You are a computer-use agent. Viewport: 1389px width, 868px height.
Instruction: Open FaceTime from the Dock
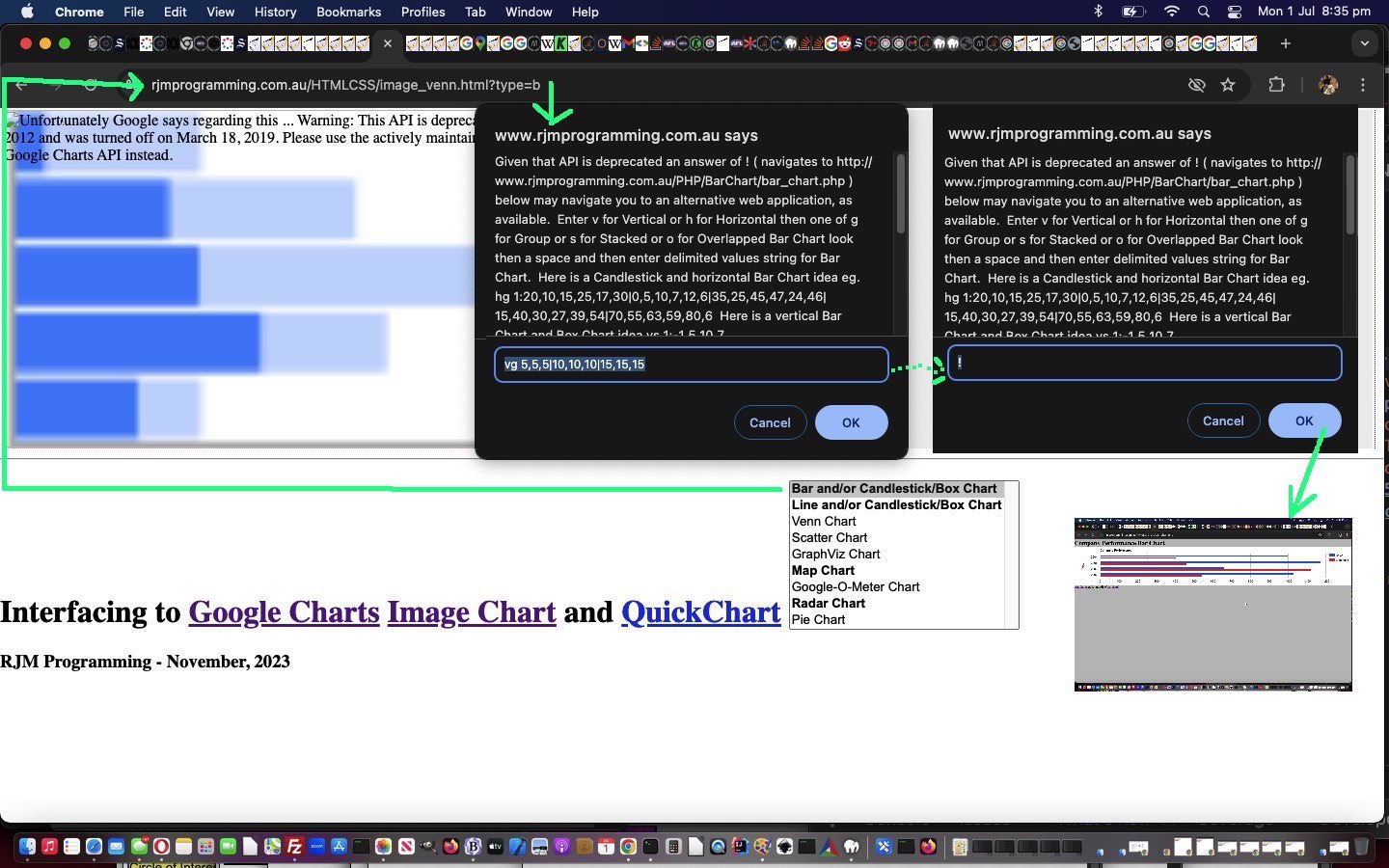228,847
